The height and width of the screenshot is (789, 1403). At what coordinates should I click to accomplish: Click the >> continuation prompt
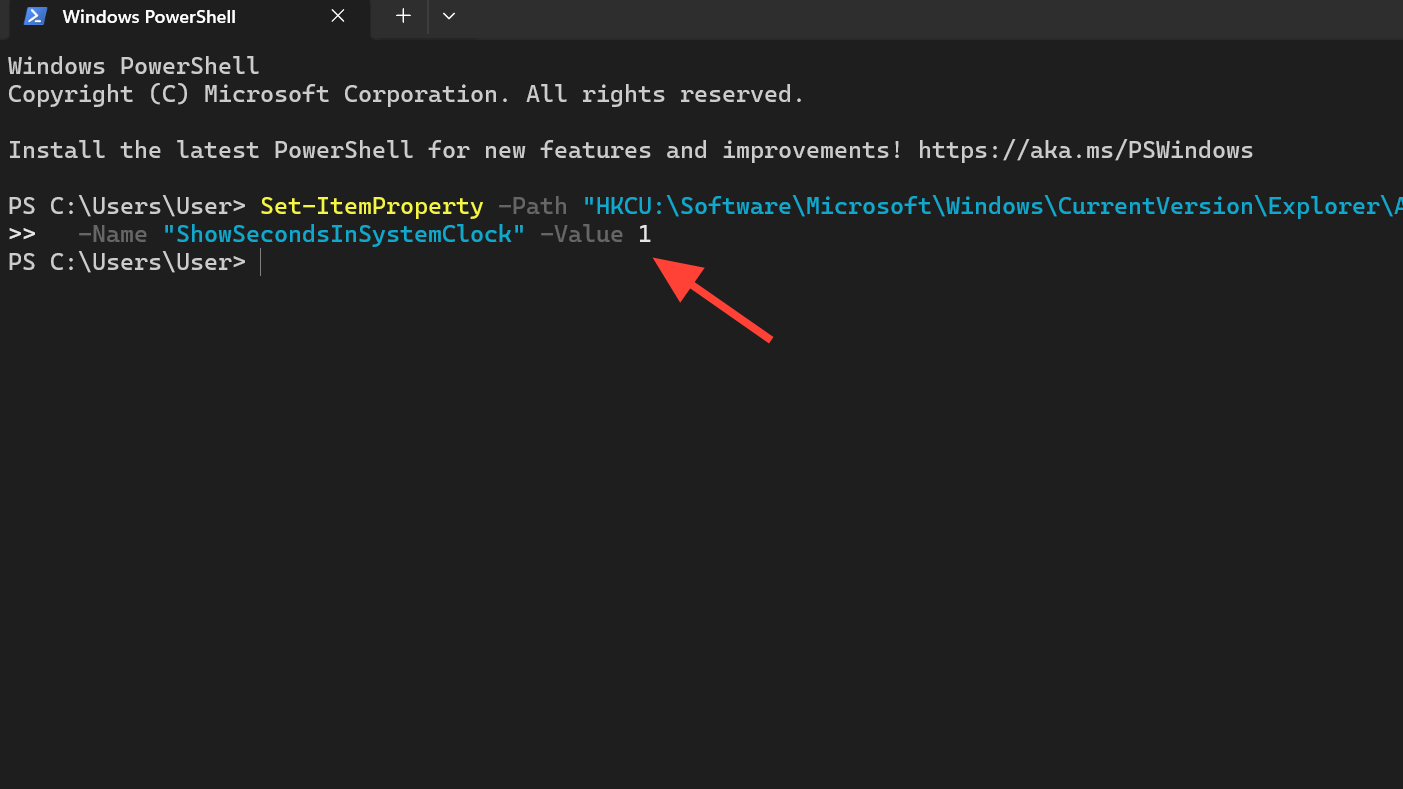click(x=22, y=234)
